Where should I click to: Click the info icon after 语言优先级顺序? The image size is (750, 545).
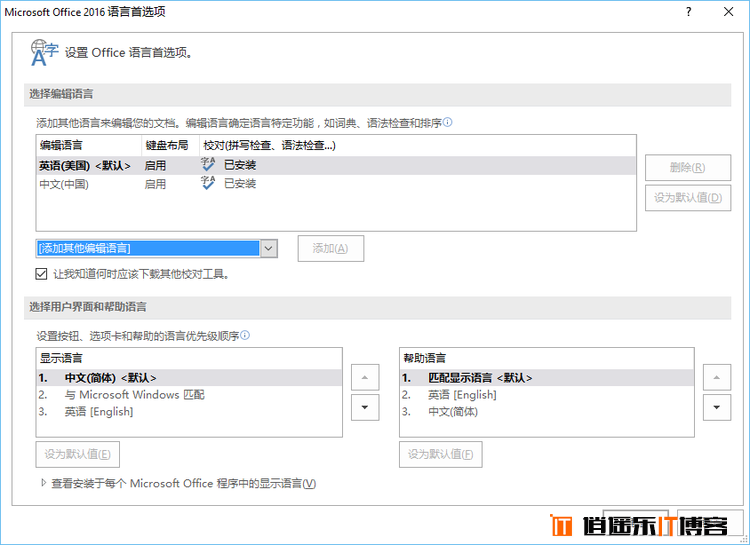(245, 335)
